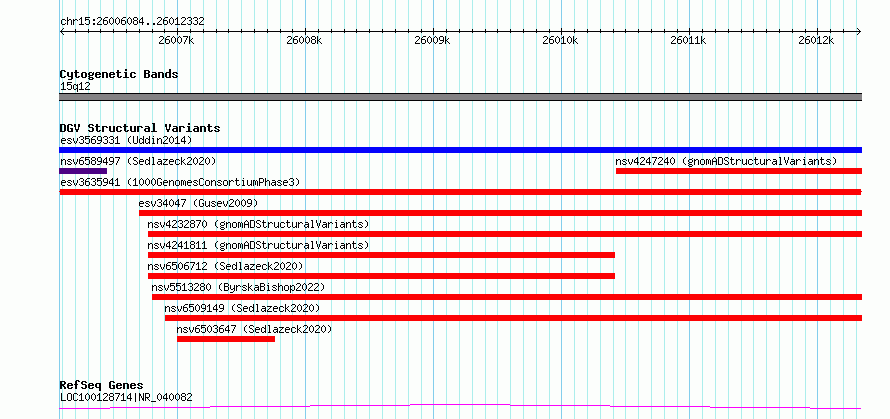Viewport: 890px width, 419px height.
Task: Select the red bar under nsv6509149
Action: click(513, 318)
